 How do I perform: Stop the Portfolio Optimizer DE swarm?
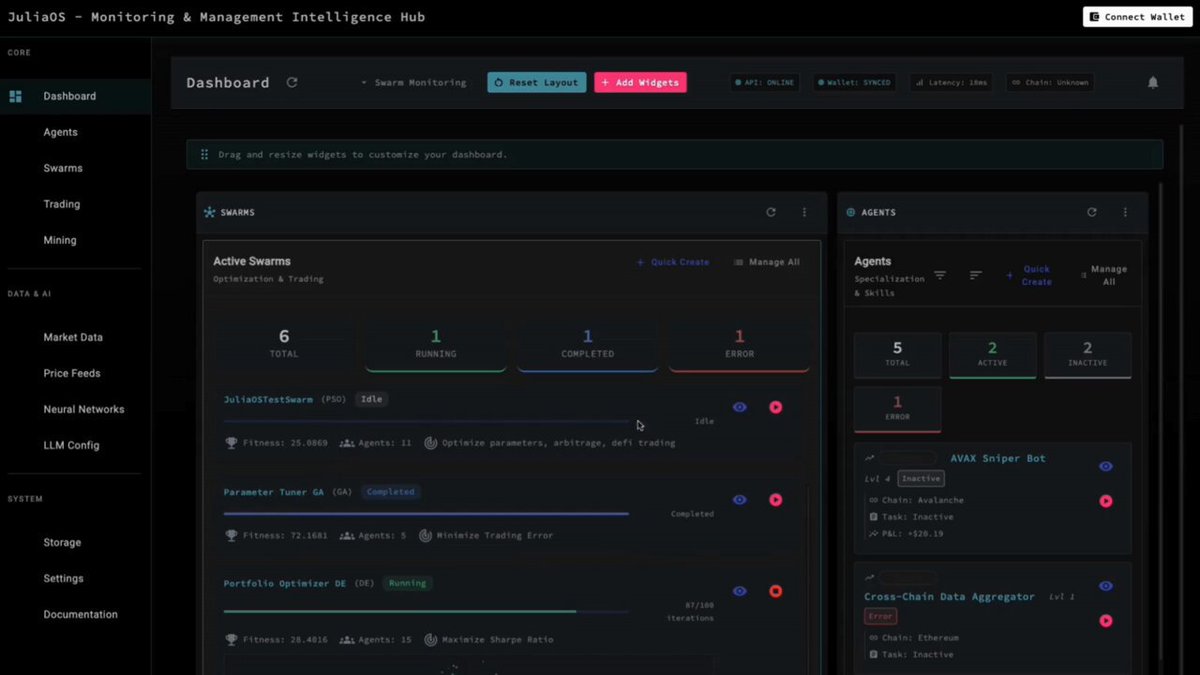[776, 591]
